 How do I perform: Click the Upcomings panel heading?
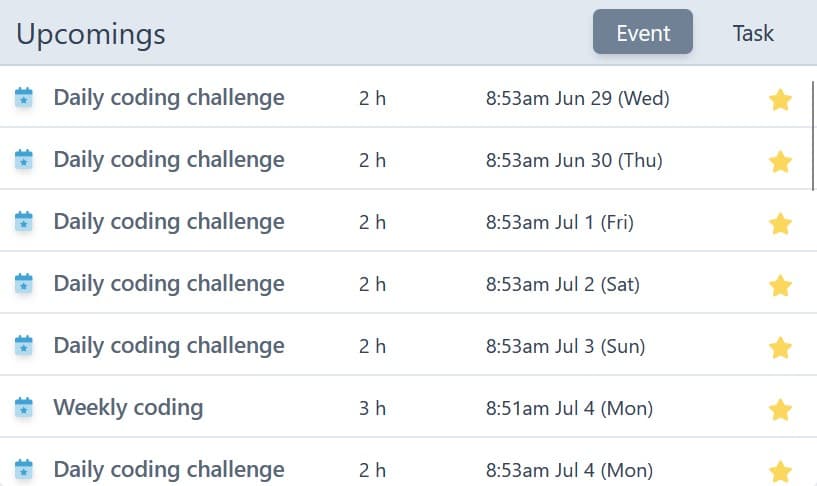pos(91,35)
